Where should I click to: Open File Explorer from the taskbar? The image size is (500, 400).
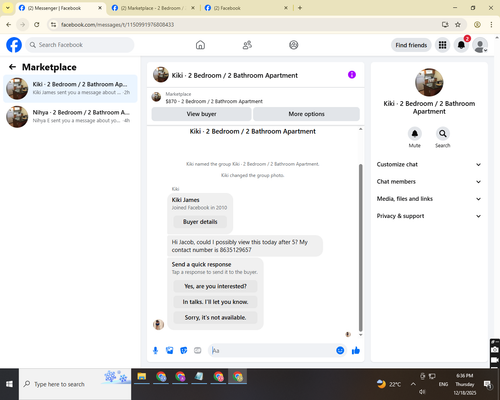pos(142,377)
